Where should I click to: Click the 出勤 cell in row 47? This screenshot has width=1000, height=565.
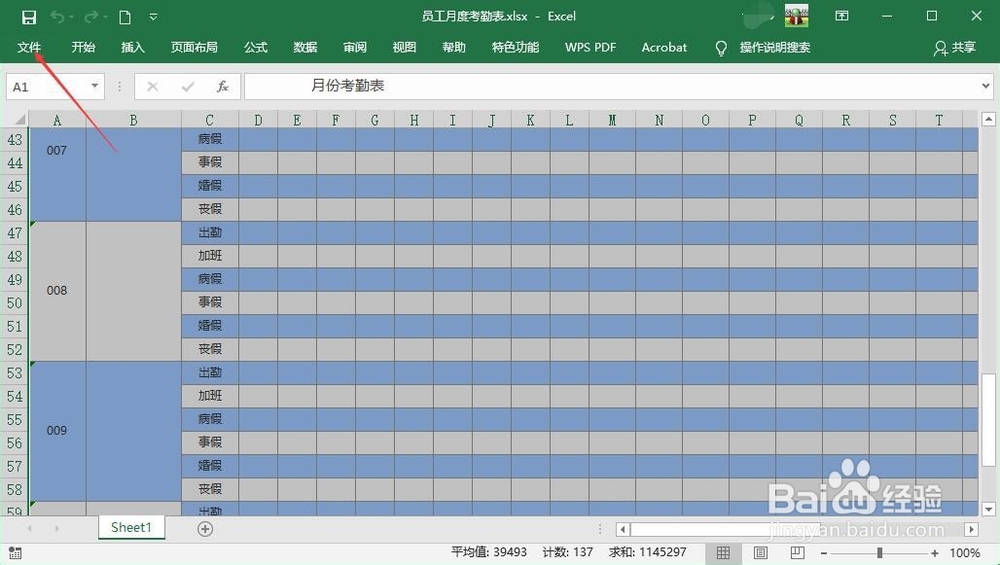point(210,233)
